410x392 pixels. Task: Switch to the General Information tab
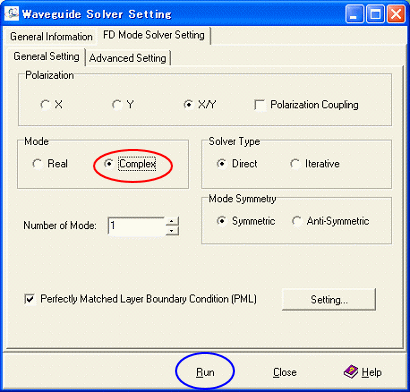click(51, 36)
